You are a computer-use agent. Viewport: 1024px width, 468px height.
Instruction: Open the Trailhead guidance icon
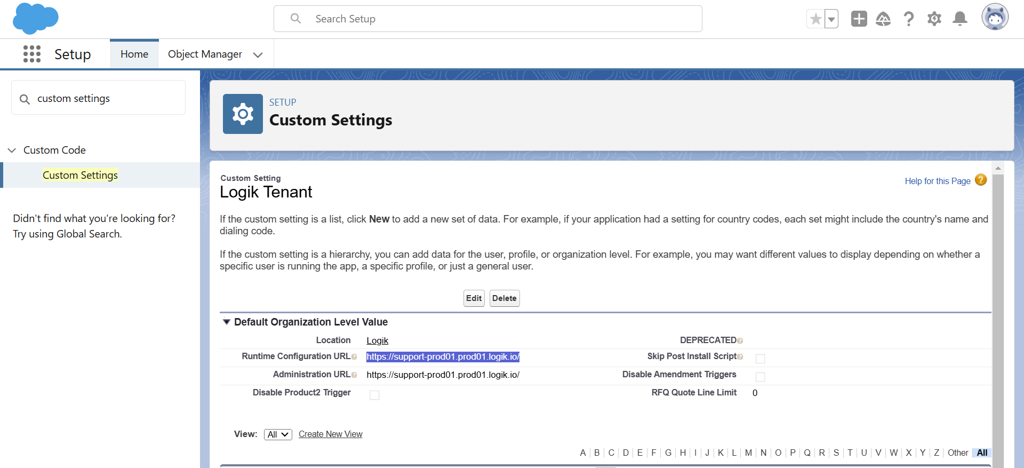point(883,19)
